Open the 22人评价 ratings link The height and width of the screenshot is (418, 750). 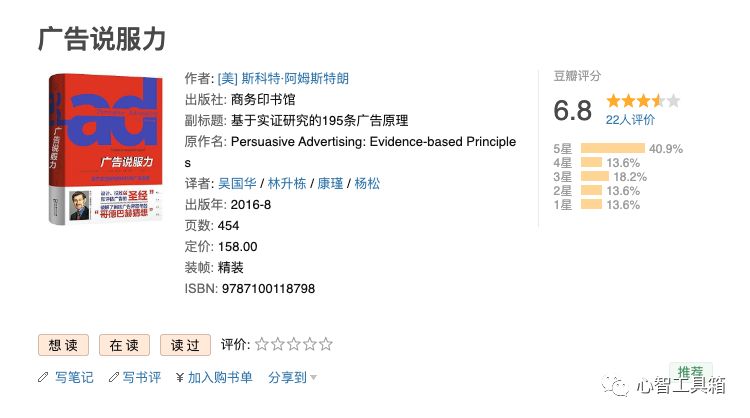coord(630,120)
